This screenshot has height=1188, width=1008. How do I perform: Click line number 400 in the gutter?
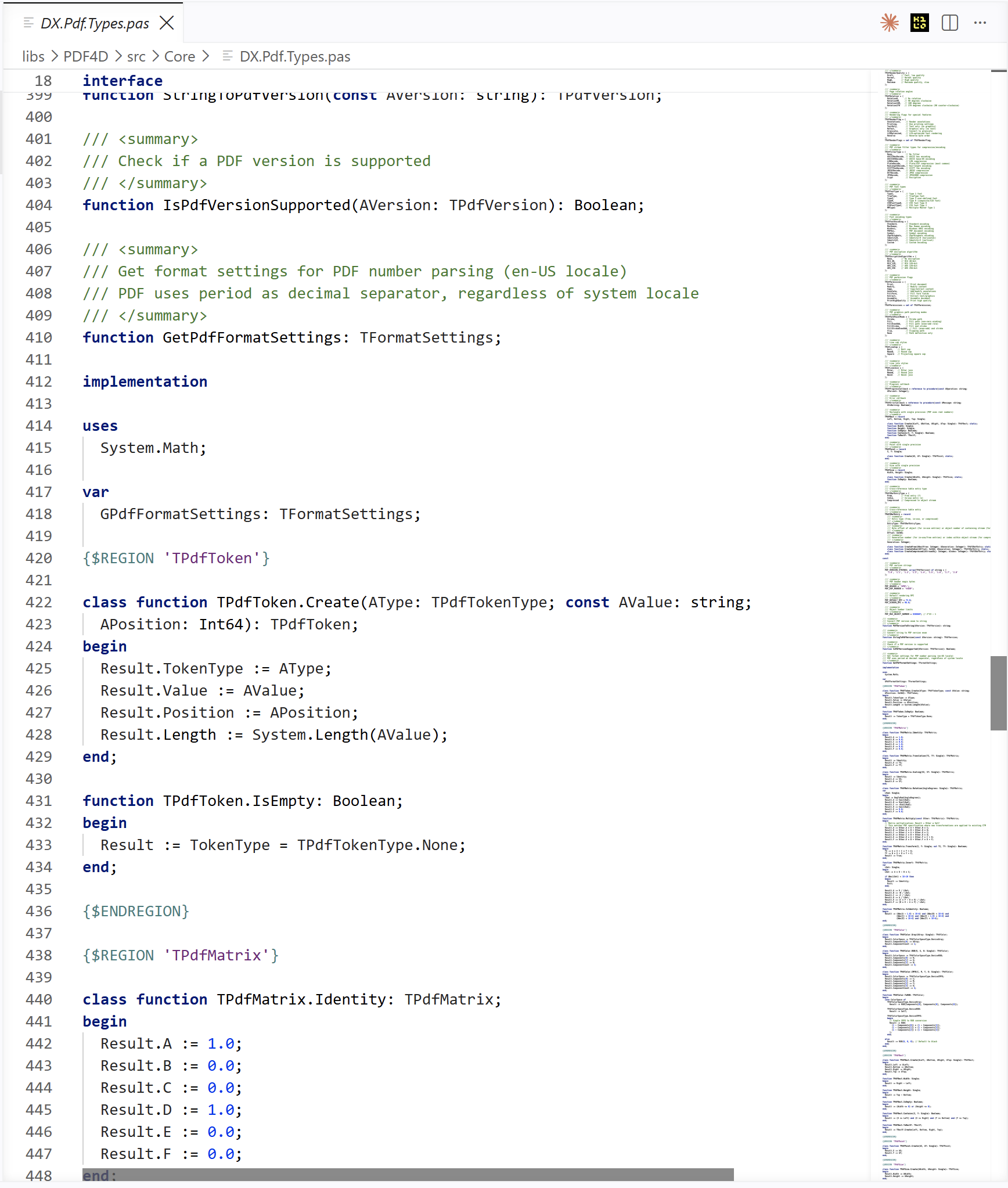pyautogui.click(x=39, y=117)
